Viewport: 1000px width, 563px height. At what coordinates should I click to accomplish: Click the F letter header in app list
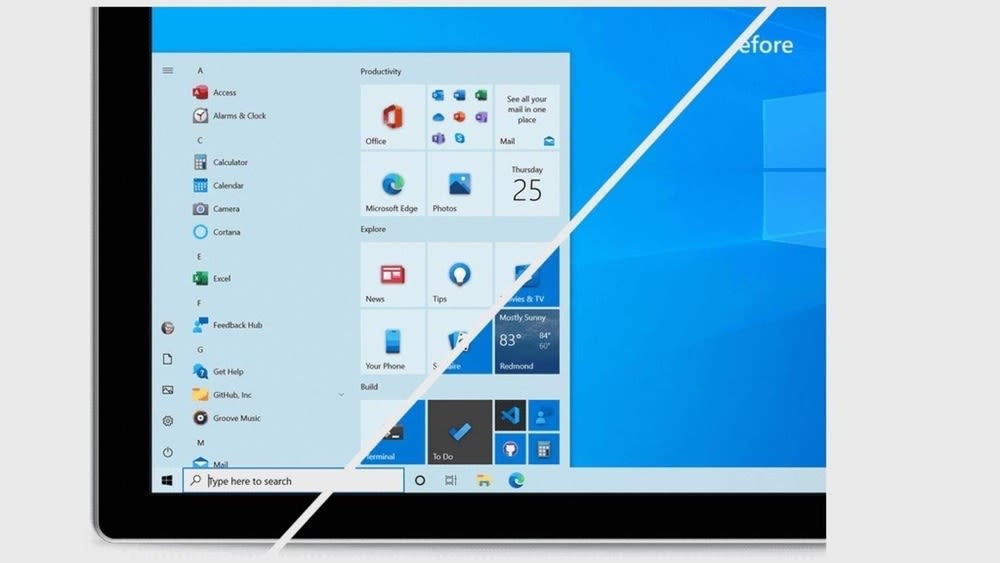point(200,303)
